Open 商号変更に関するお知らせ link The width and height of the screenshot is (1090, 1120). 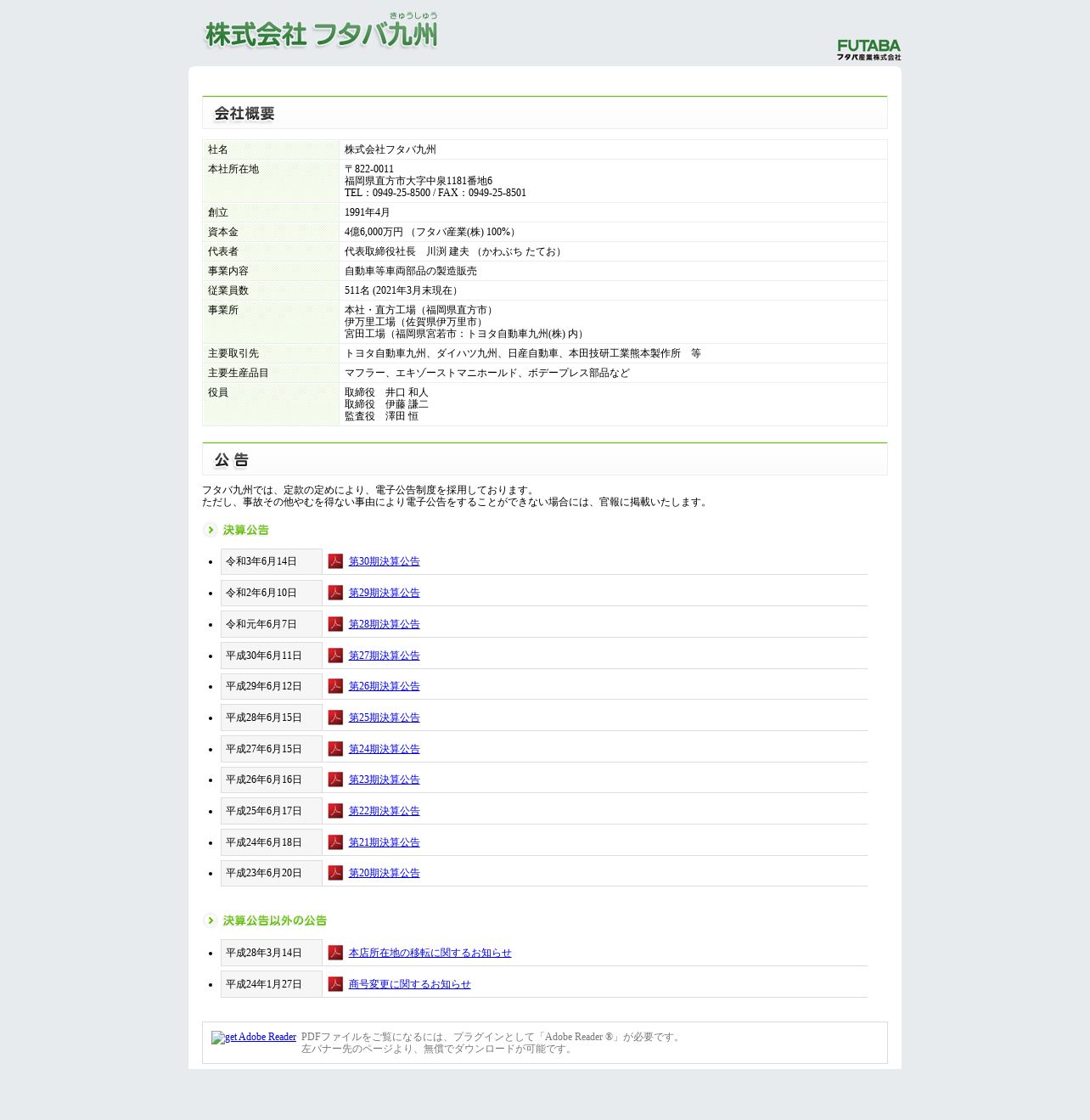409,984
